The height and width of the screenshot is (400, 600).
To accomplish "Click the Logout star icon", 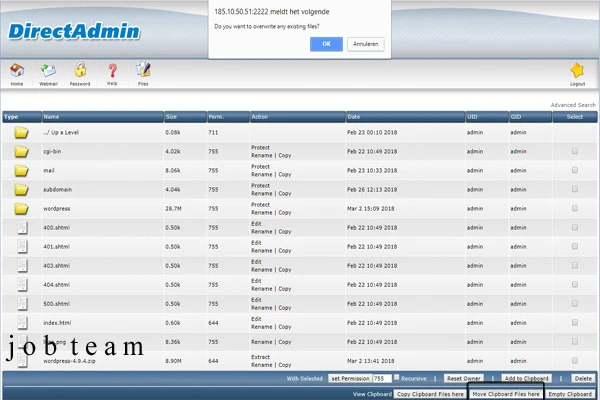I will click(x=577, y=71).
